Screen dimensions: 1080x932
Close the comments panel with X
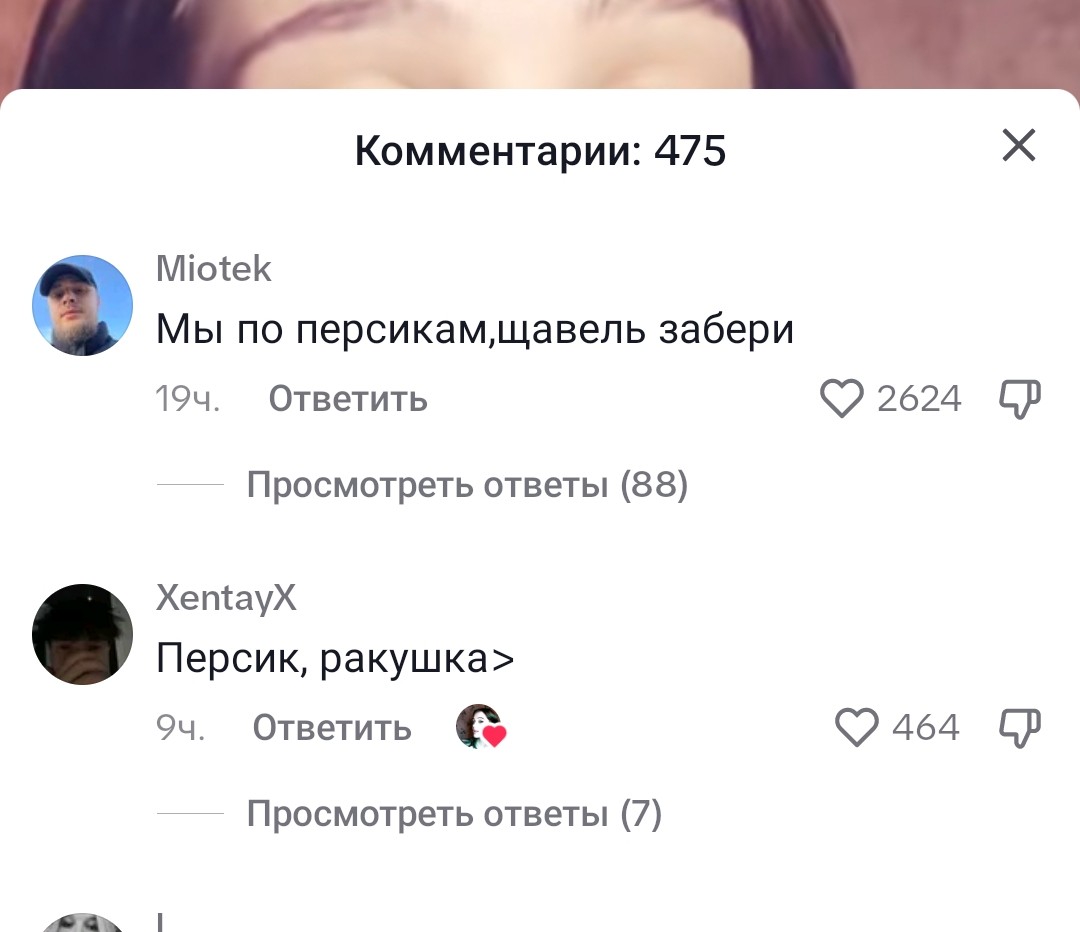coord(1019,145)
